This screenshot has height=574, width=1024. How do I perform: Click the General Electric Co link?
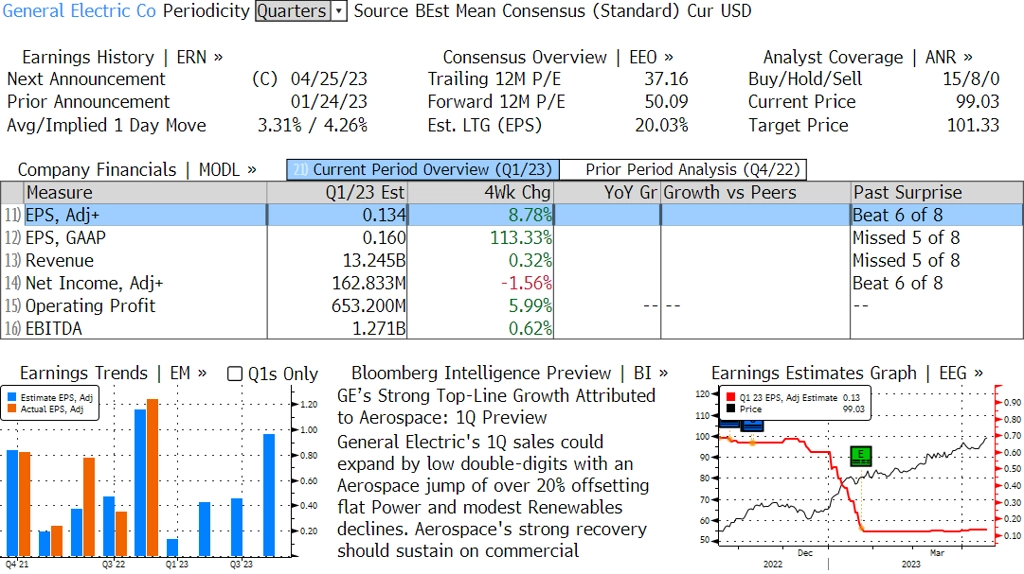click(x=79, y=11)
